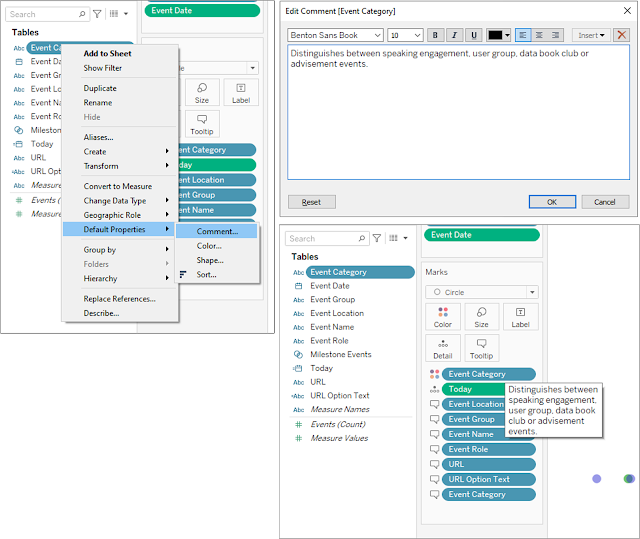Select Color... in the submenu
This screenshot has height=539, width=640.
217,246
